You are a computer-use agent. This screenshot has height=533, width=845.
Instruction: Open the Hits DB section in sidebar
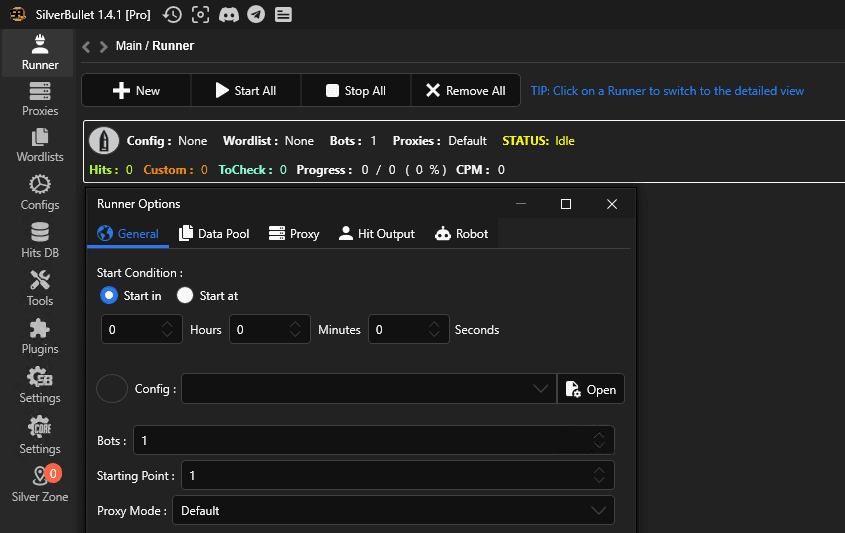click(x=40, y=241)
